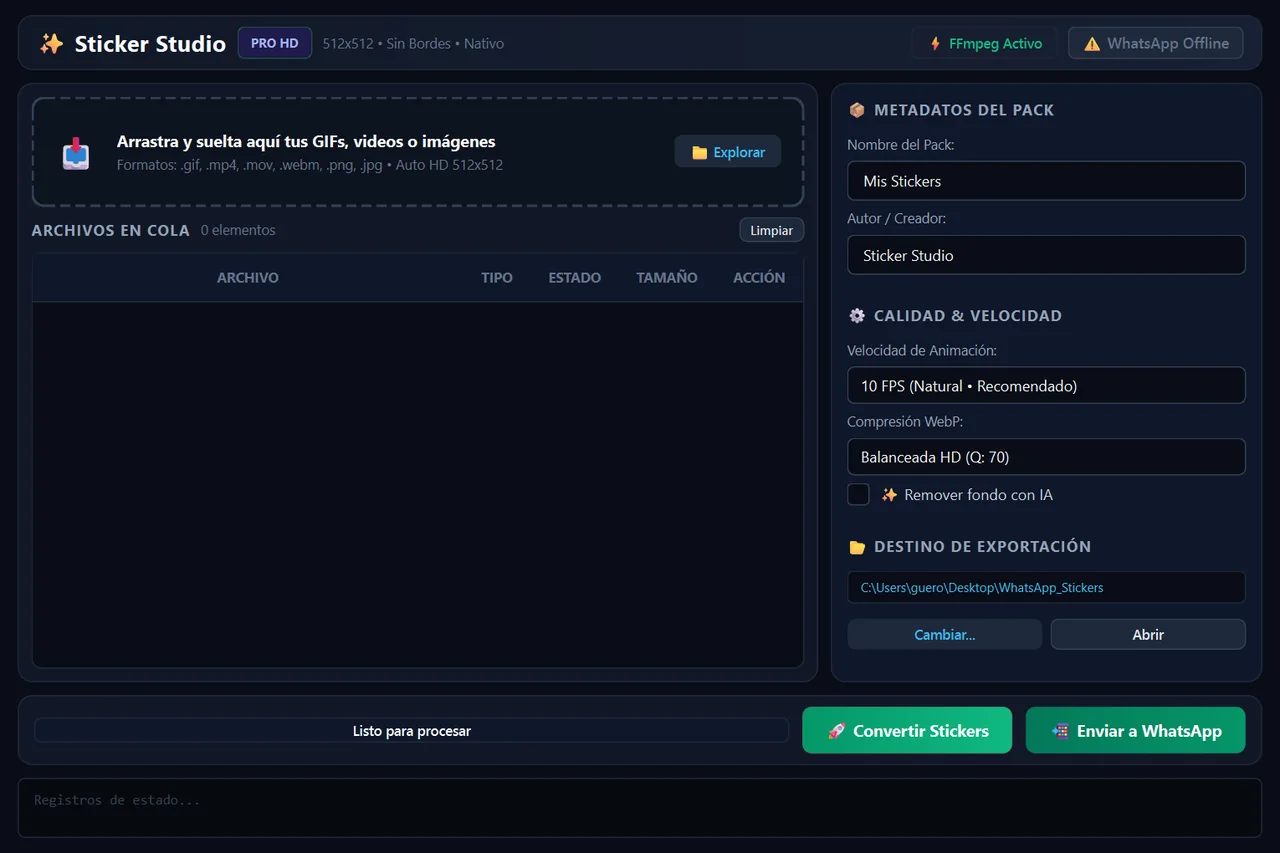Click the inbox tray upload icon
1280x853 pixels.
pyautogui.click(x=76, y=153)
